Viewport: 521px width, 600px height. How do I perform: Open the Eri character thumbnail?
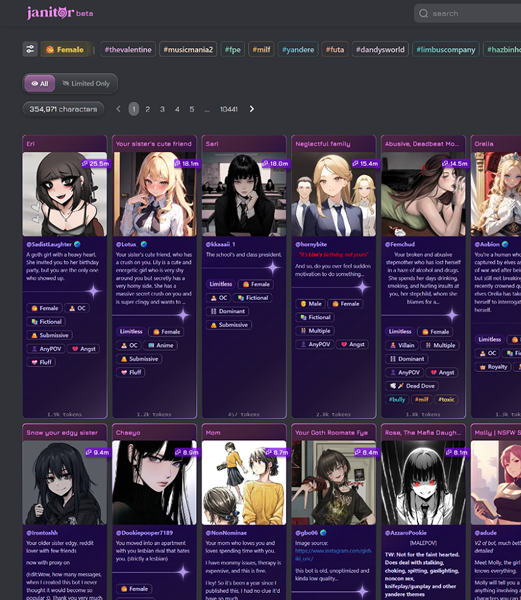pos(65,194)
